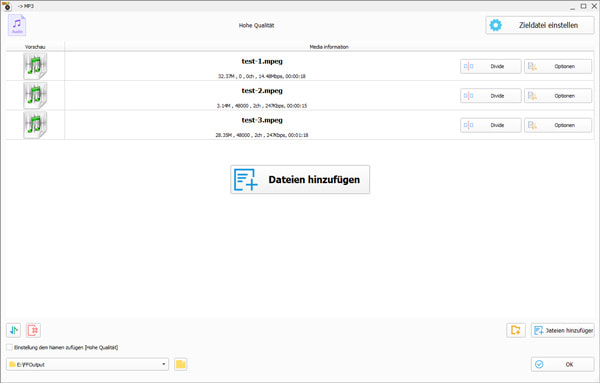Click the app icon in the title bar
The image size is (600, 383).
(7, 6)
